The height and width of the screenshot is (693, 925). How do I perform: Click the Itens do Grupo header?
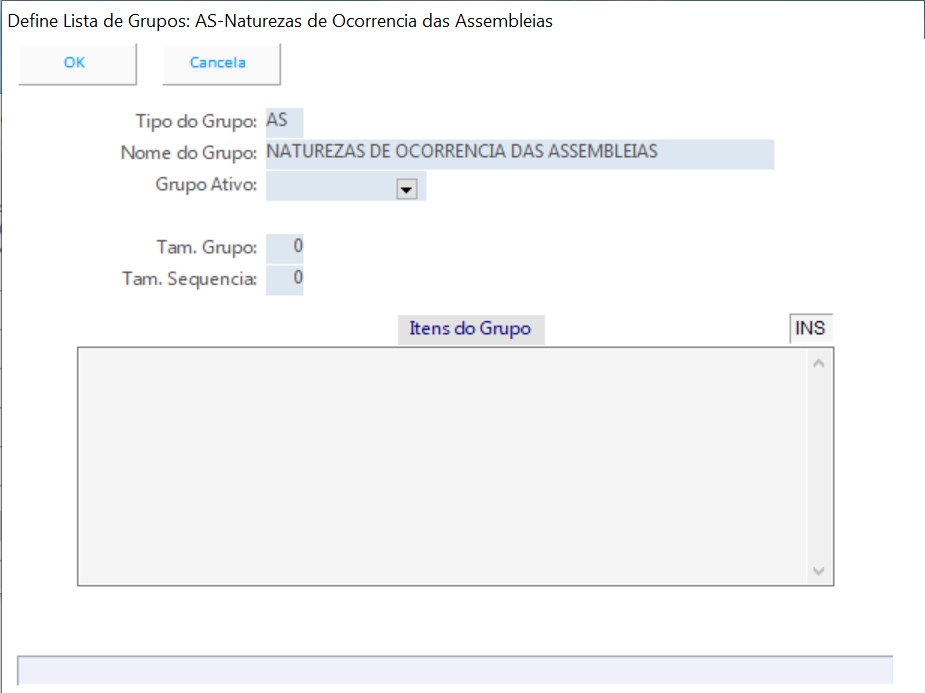[x=470, y=329]
